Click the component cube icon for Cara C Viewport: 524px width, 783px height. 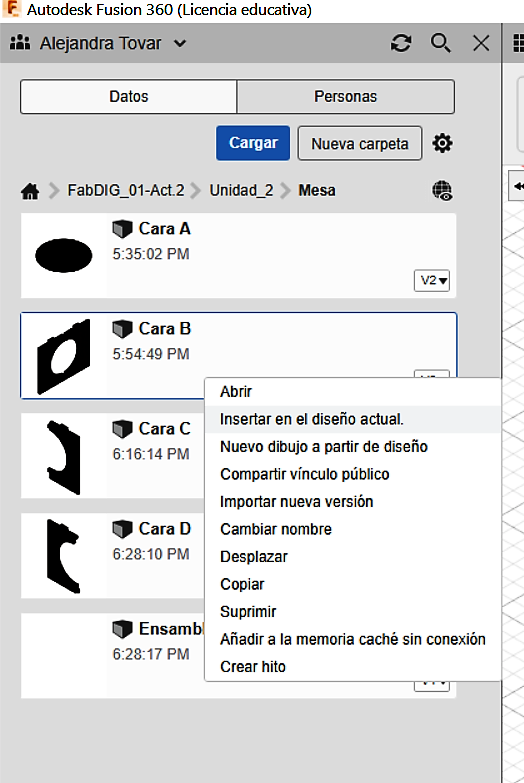(122, 429)
